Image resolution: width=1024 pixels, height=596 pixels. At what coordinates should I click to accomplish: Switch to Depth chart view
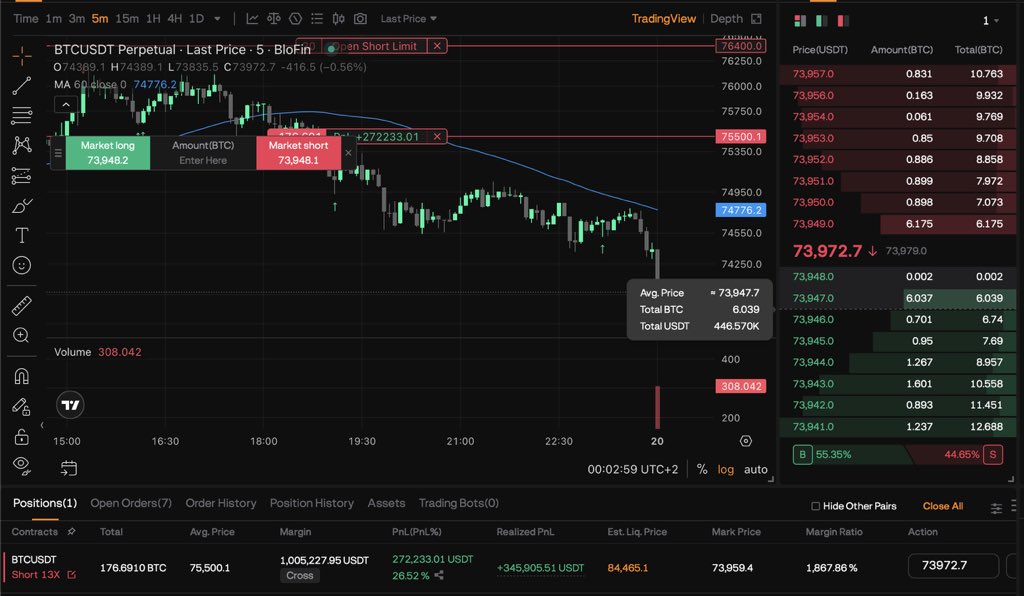click(726, 18)
